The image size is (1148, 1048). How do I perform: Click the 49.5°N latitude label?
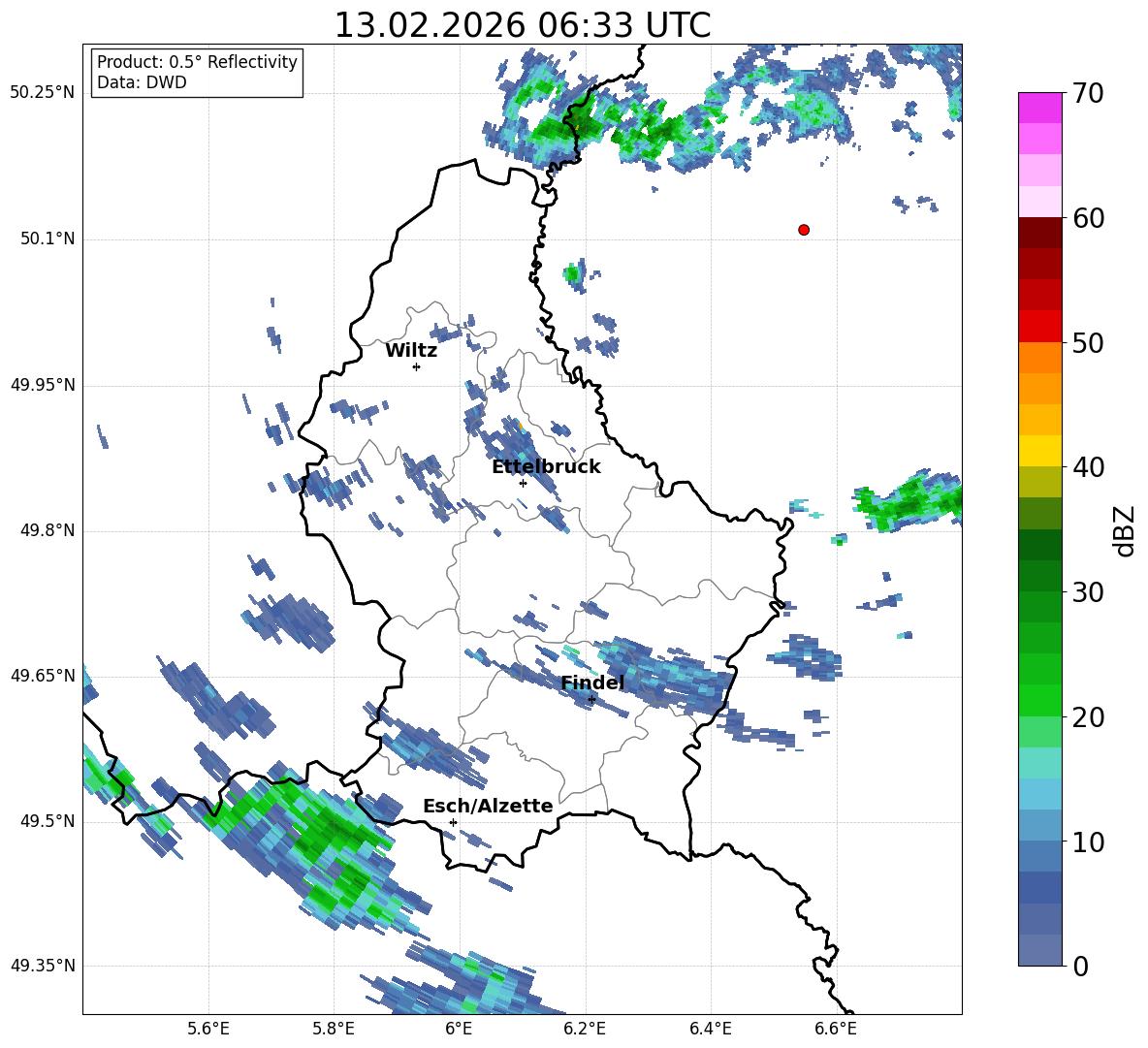click(48, 821)
